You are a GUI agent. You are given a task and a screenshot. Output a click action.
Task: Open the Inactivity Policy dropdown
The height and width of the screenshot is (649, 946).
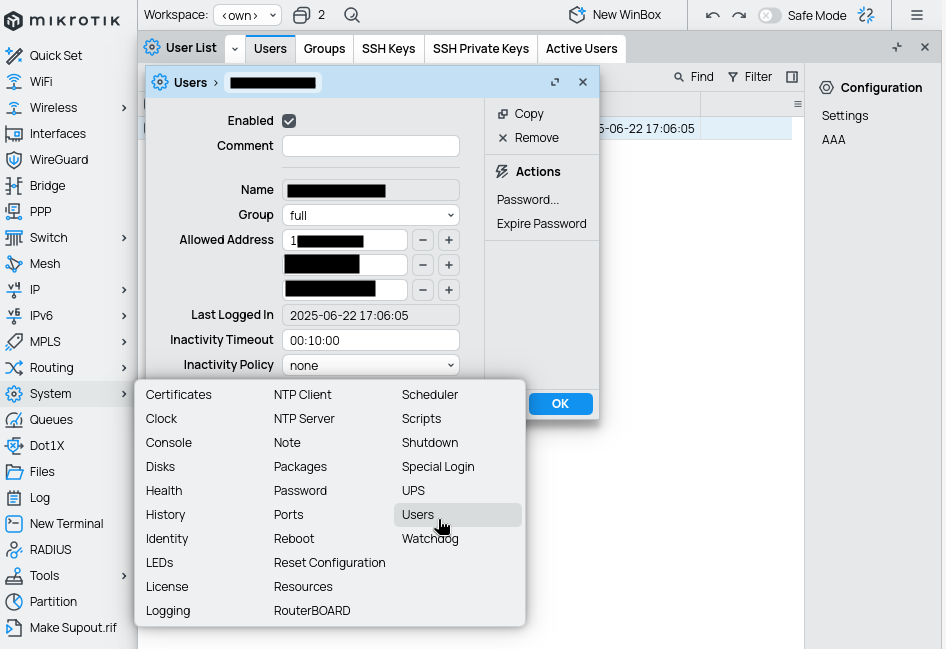(370, 366)
